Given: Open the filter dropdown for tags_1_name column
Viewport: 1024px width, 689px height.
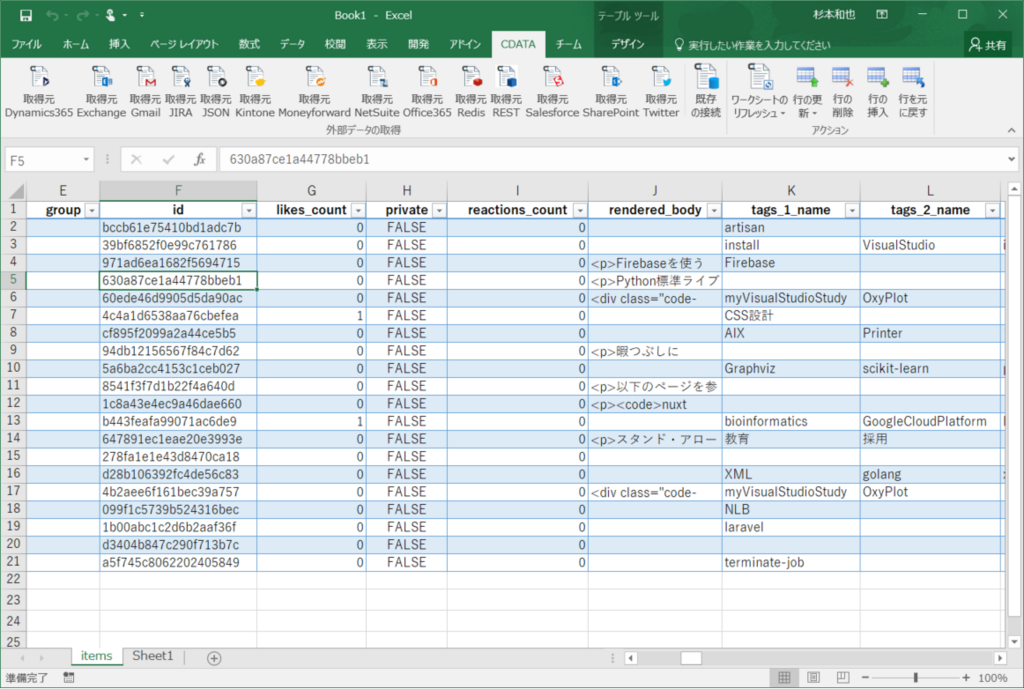Looking at the screenshot, I should pyautogui.click(x=852, y=210).
